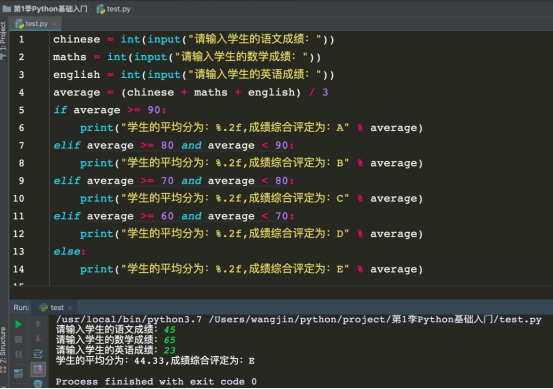Click the Run: panel label
This screenshot has width=553, height=389.
(21, 308)
